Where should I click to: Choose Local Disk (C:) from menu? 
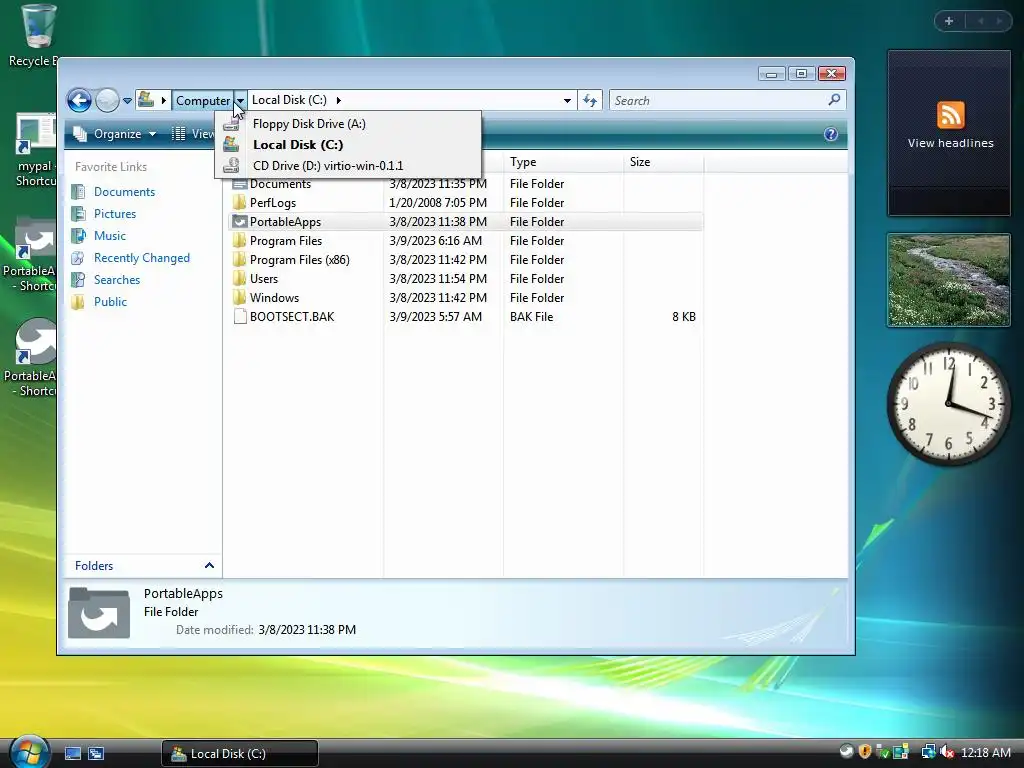(347, 144)
